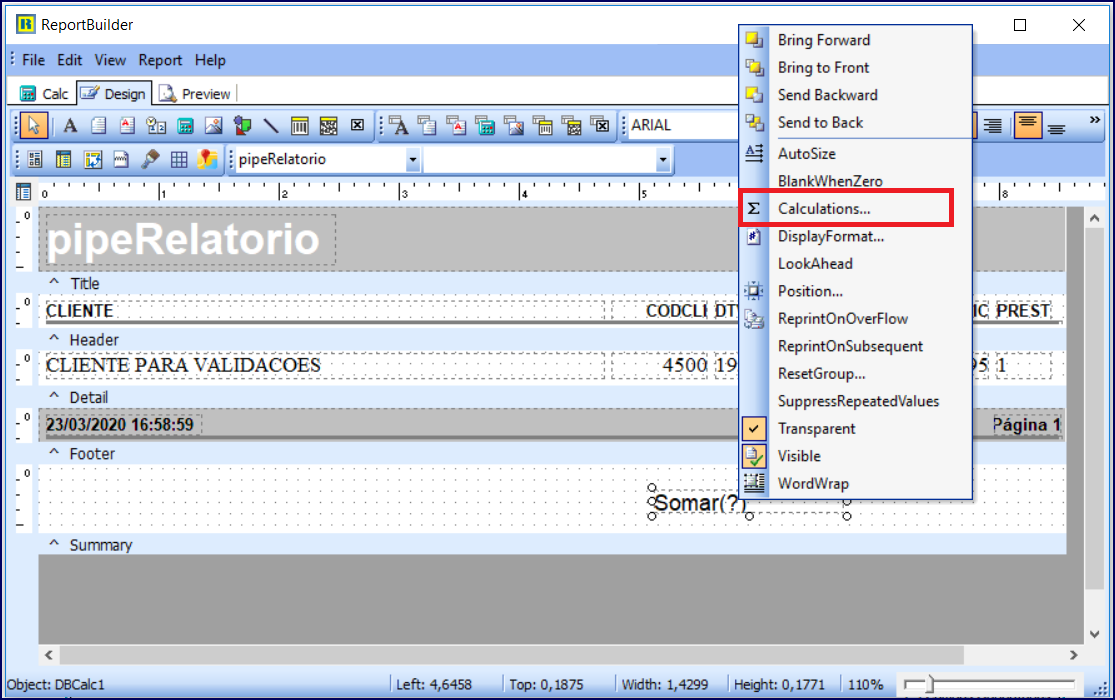This screenshot has width=1115, height=700.
Task: Select the RichText component tool
Action: coord(127,126)
